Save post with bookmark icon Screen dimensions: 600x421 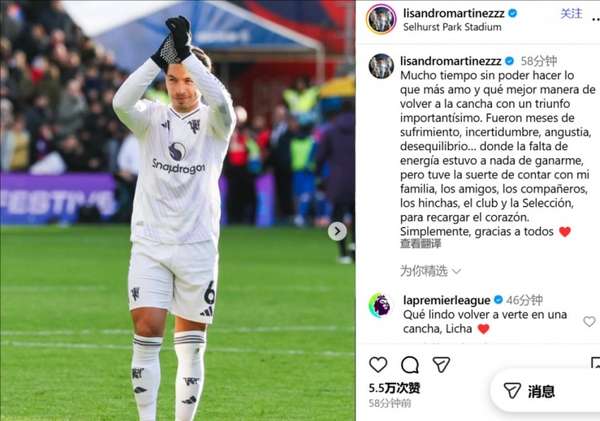coord(595,364)
